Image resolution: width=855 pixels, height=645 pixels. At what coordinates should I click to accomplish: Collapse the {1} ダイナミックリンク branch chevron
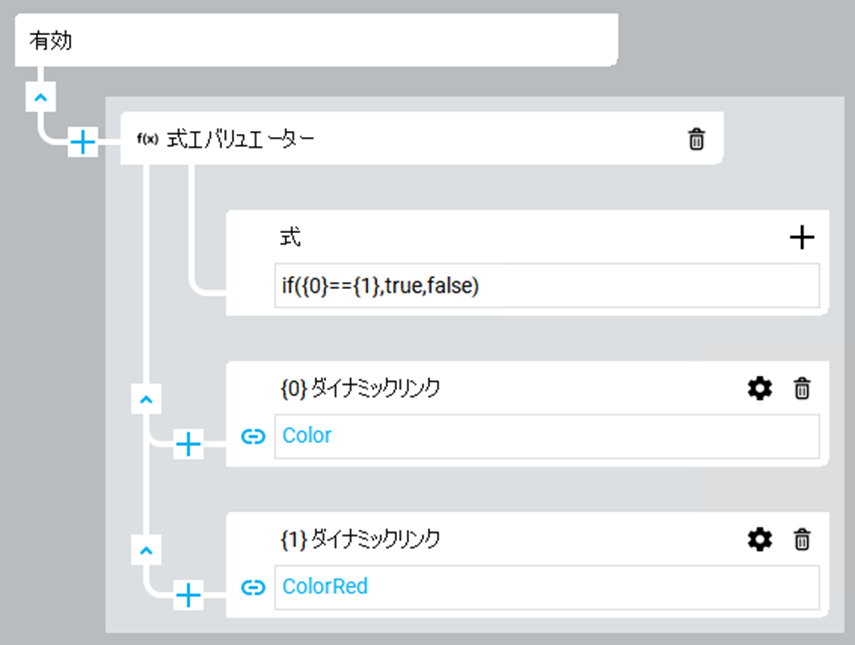(146, 550)
